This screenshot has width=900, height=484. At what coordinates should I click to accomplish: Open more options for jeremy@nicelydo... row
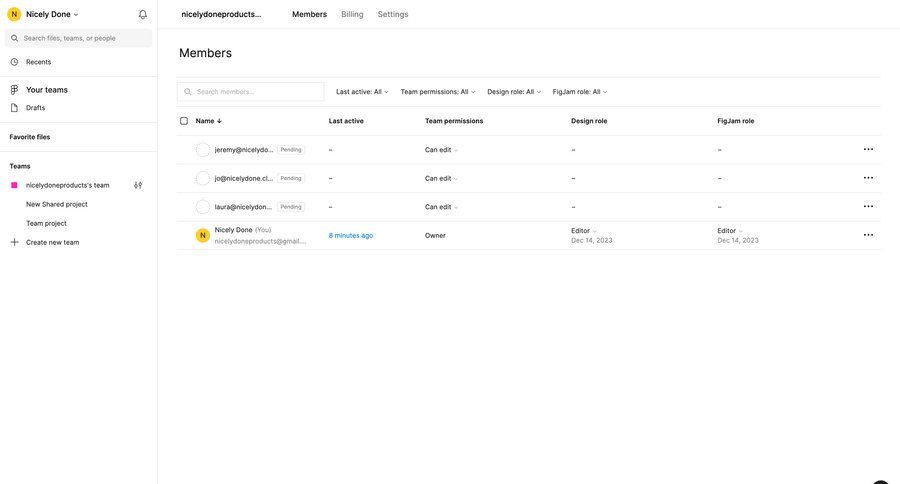tap(868, 149)
